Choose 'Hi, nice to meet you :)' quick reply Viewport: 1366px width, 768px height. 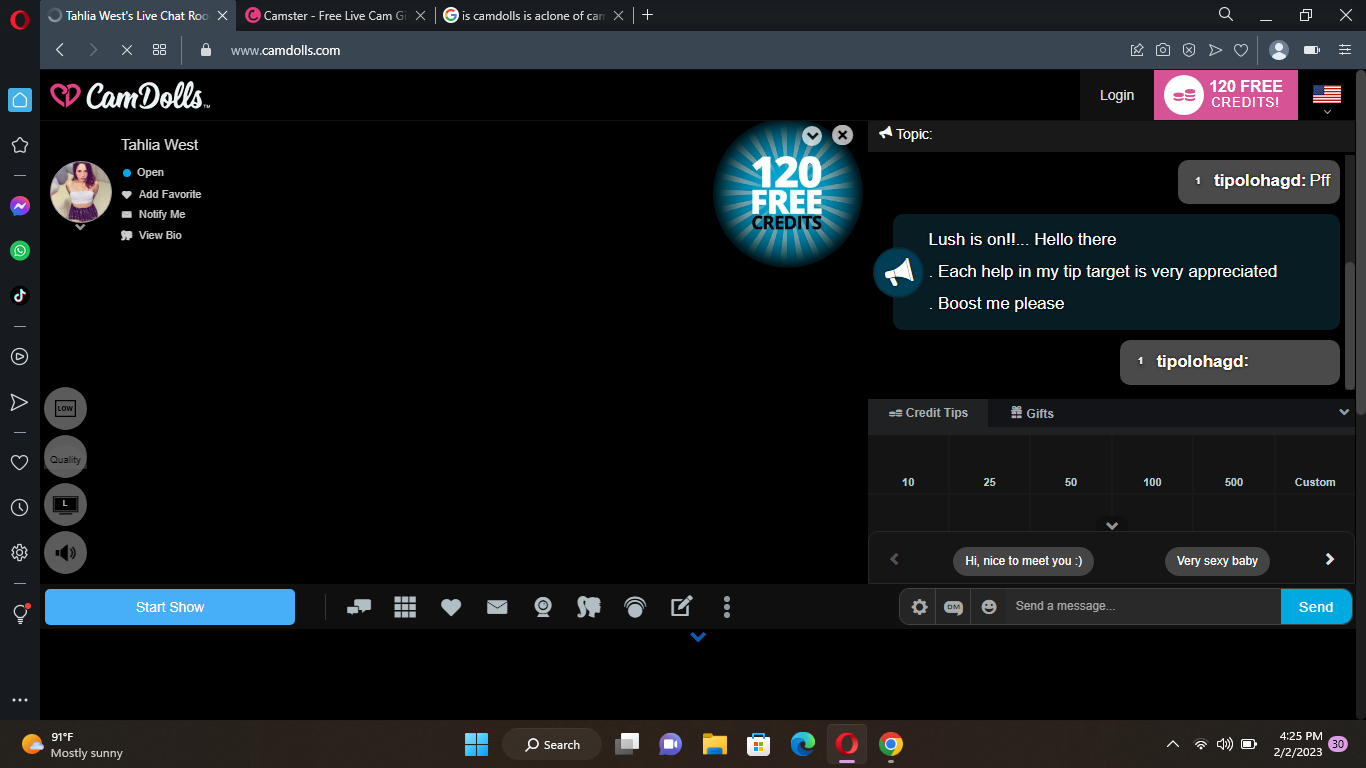pyautogui.click(x=1023, y=561)
